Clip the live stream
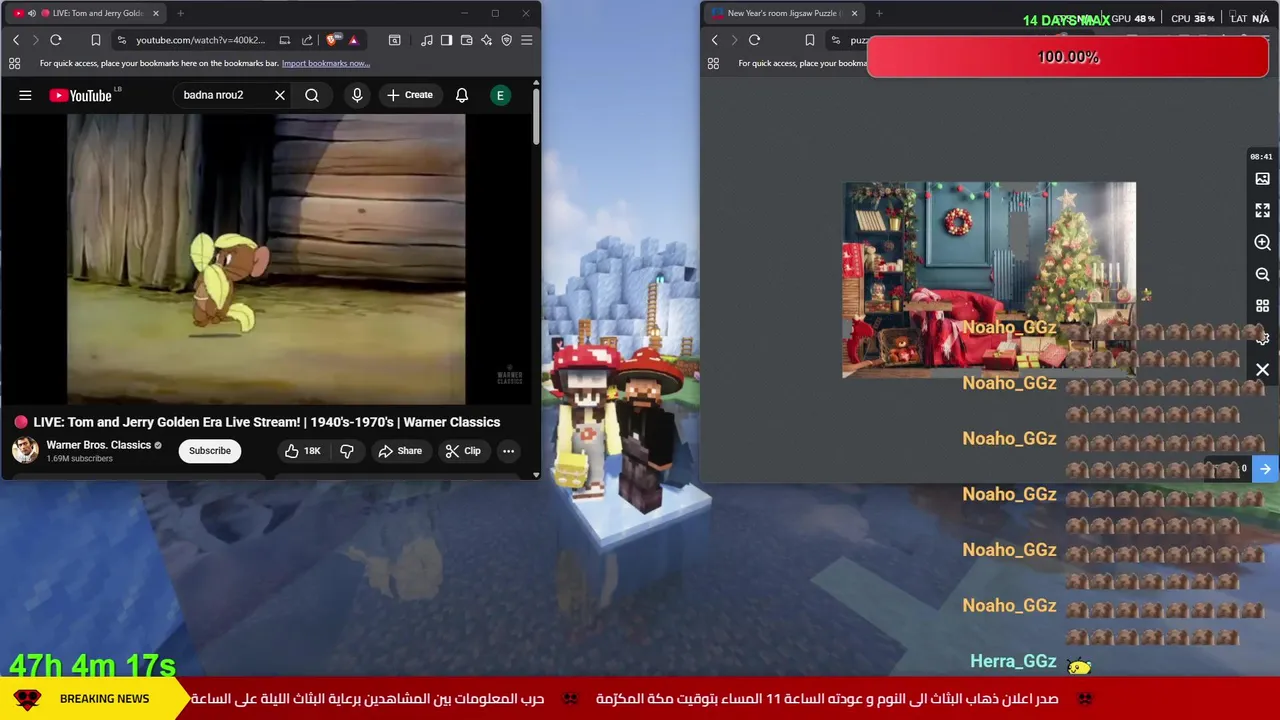 (x=463, y=451)
